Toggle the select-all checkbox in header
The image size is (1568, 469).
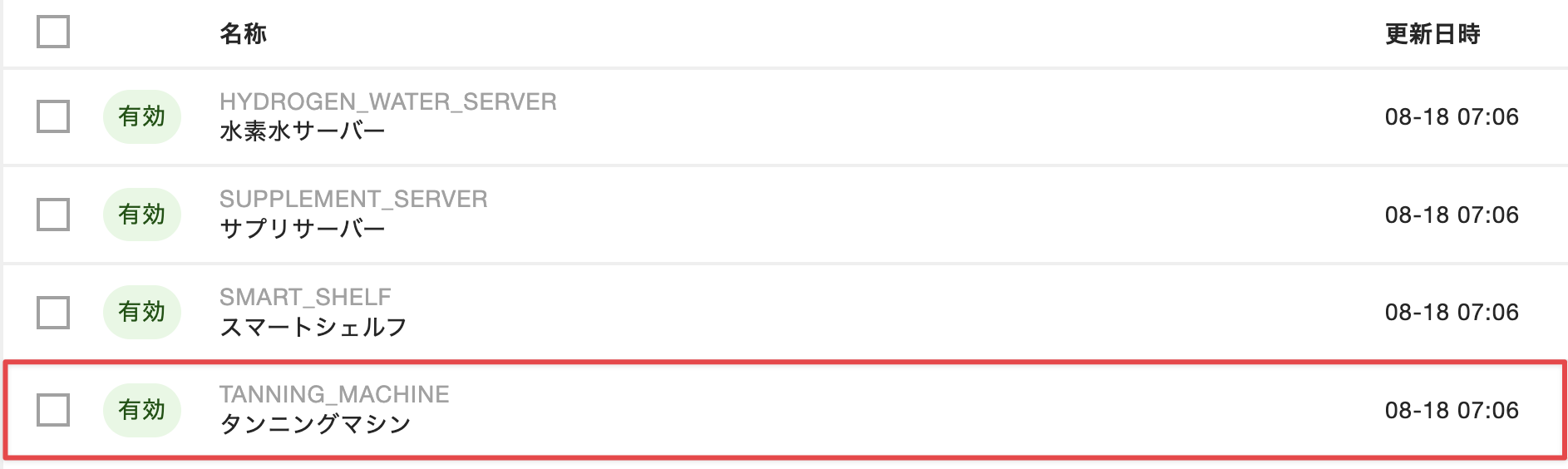(53, 32)
